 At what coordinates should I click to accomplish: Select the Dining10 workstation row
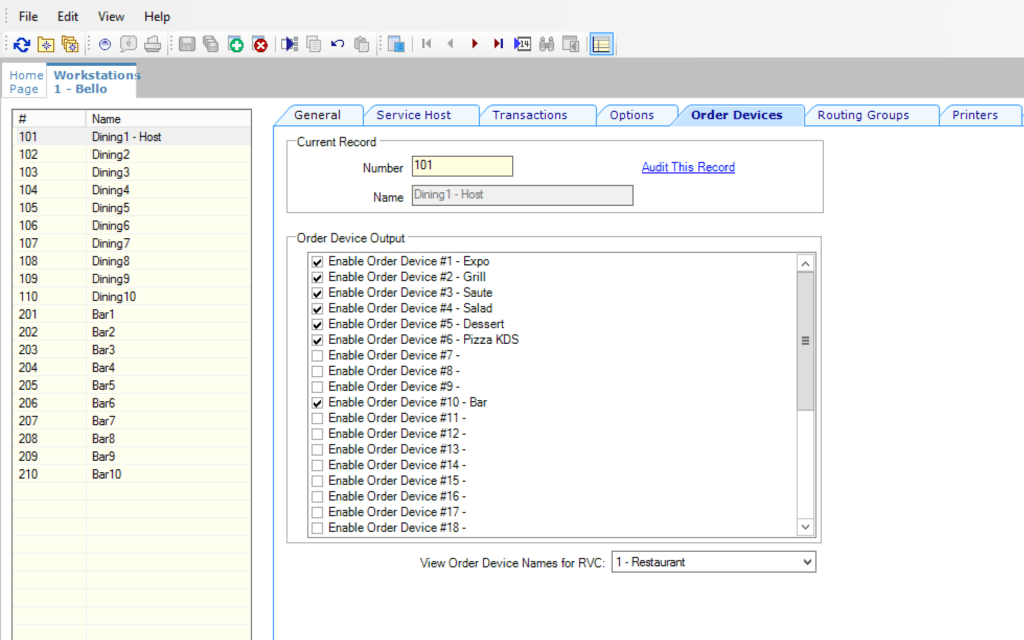[x=132, y=296]
